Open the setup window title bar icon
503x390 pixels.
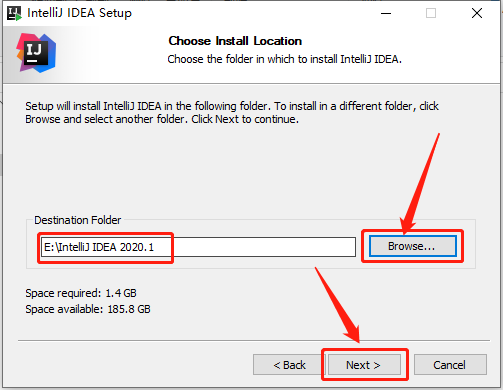[14, 13]
